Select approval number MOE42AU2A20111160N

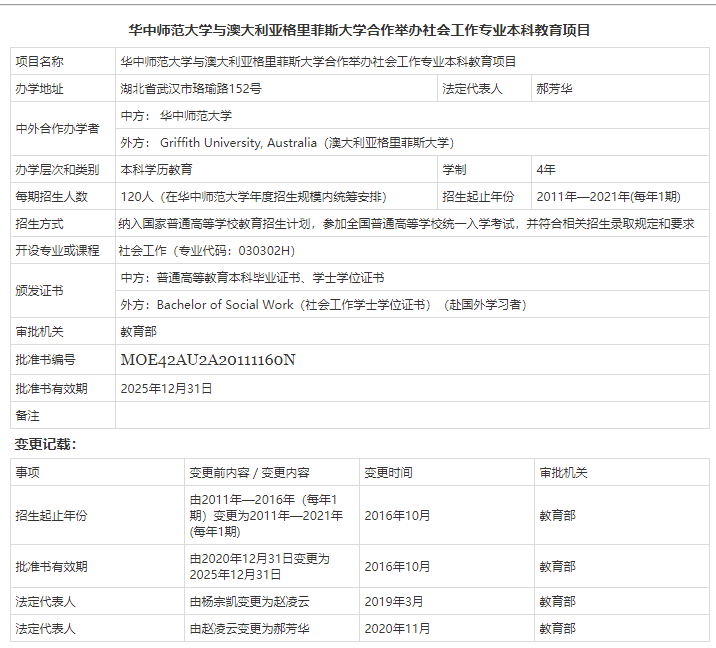pos(208,360)
